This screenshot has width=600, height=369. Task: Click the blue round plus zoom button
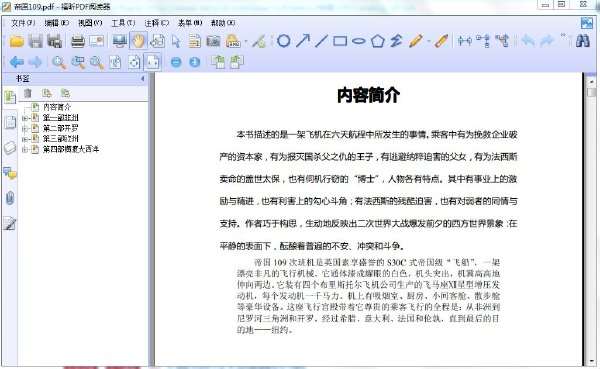(195, 62)
